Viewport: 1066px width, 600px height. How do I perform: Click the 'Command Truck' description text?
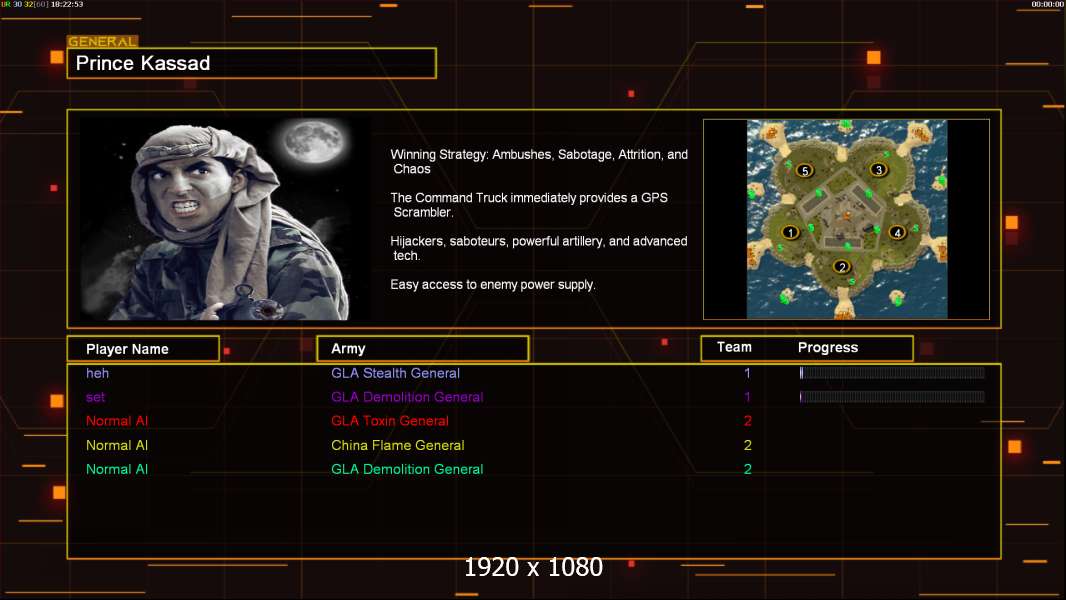coord(529,205)
